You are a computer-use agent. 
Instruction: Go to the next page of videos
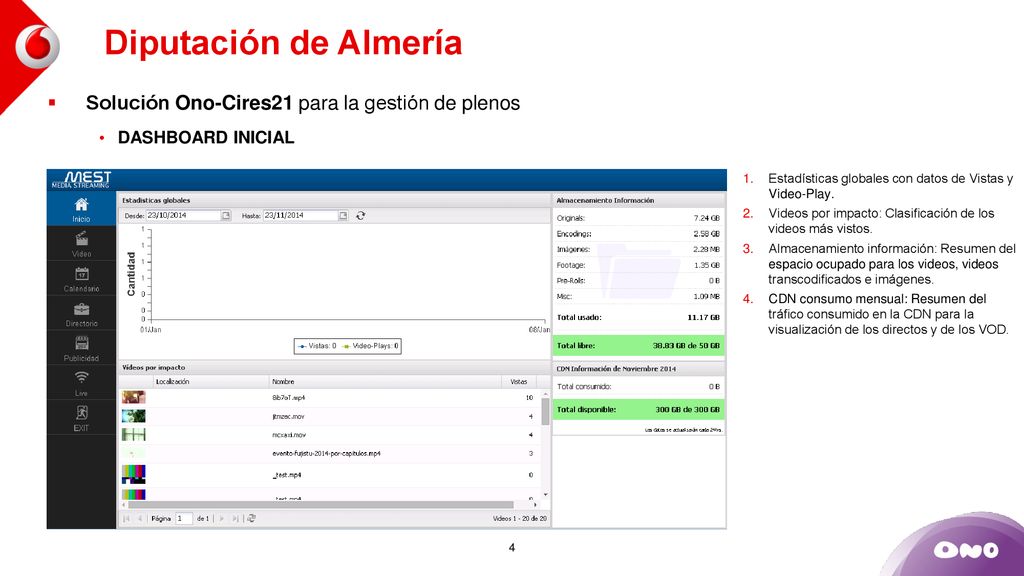(x=221, y=519)
